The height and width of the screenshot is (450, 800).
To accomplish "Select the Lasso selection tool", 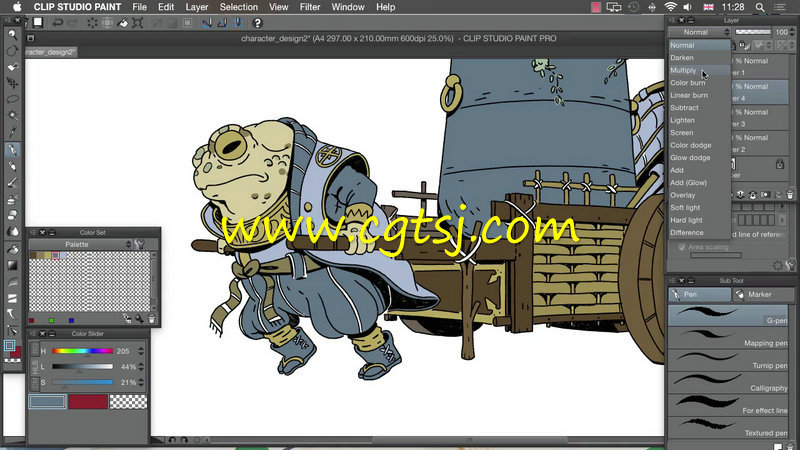I will 12,99.
